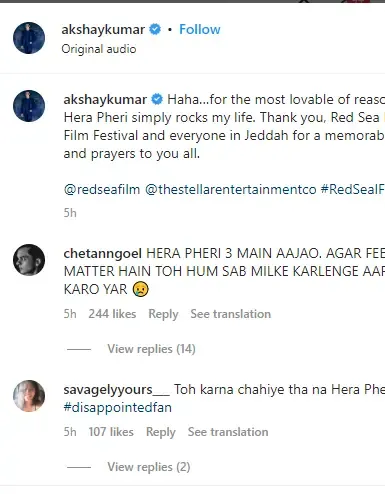See translation of chetanngoel's comment
Screen dimensions: 385x494
coord(231,314)
